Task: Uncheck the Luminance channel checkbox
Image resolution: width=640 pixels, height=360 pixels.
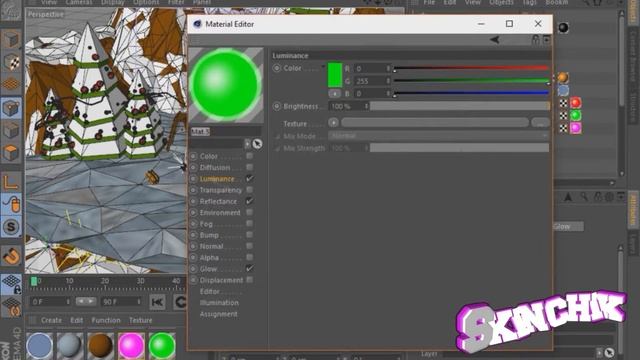Action: click(249, 178)
